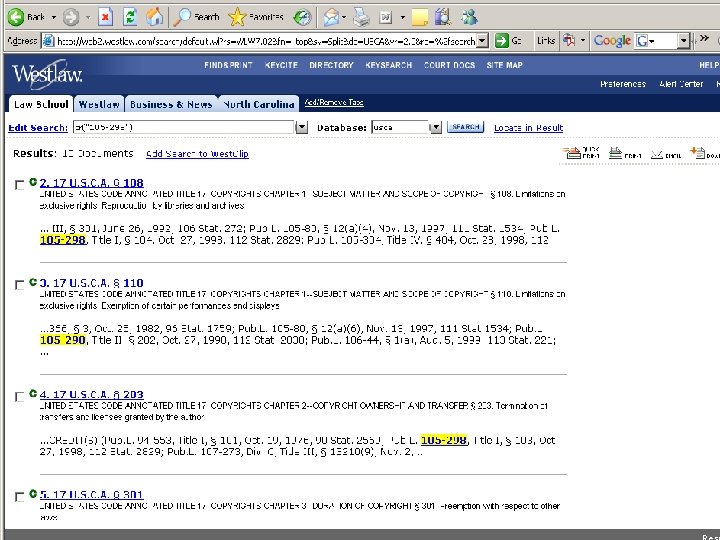Click the yellow note toolbar icon
This screenshot has width=720, height=540.
click(420, 17)
